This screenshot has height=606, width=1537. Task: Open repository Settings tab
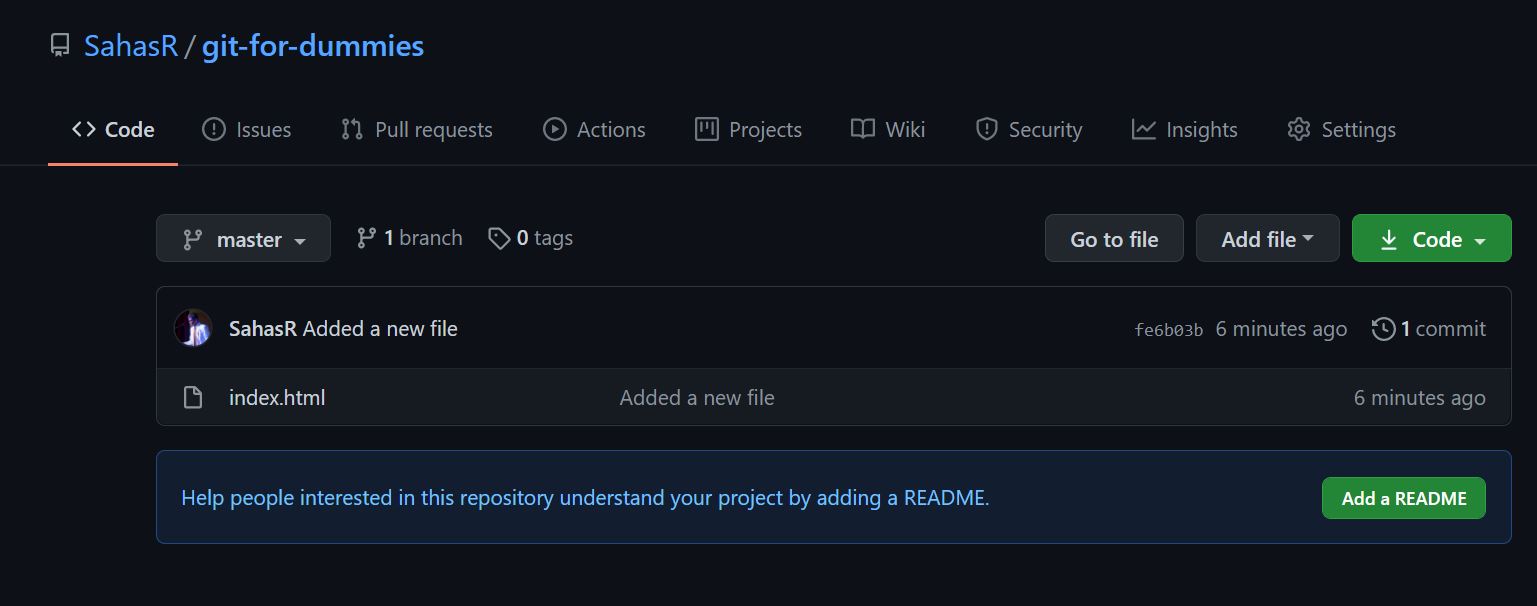click(x=1341, y=130)
